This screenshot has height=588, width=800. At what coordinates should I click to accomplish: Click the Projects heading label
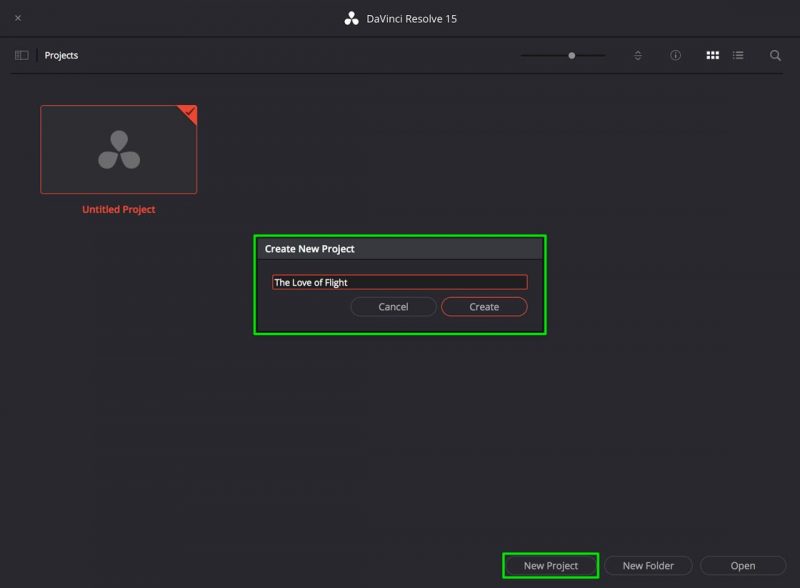[x=61, y=55]
